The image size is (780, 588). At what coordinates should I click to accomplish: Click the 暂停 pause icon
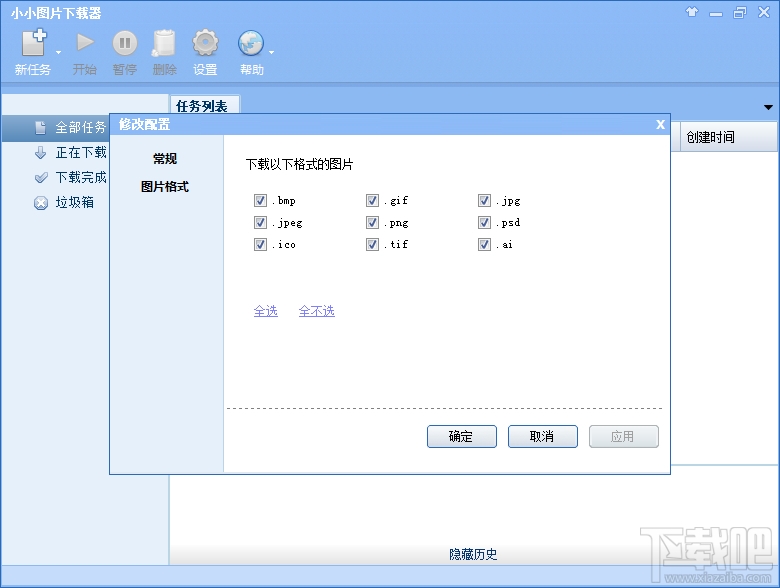click(125, 43)
